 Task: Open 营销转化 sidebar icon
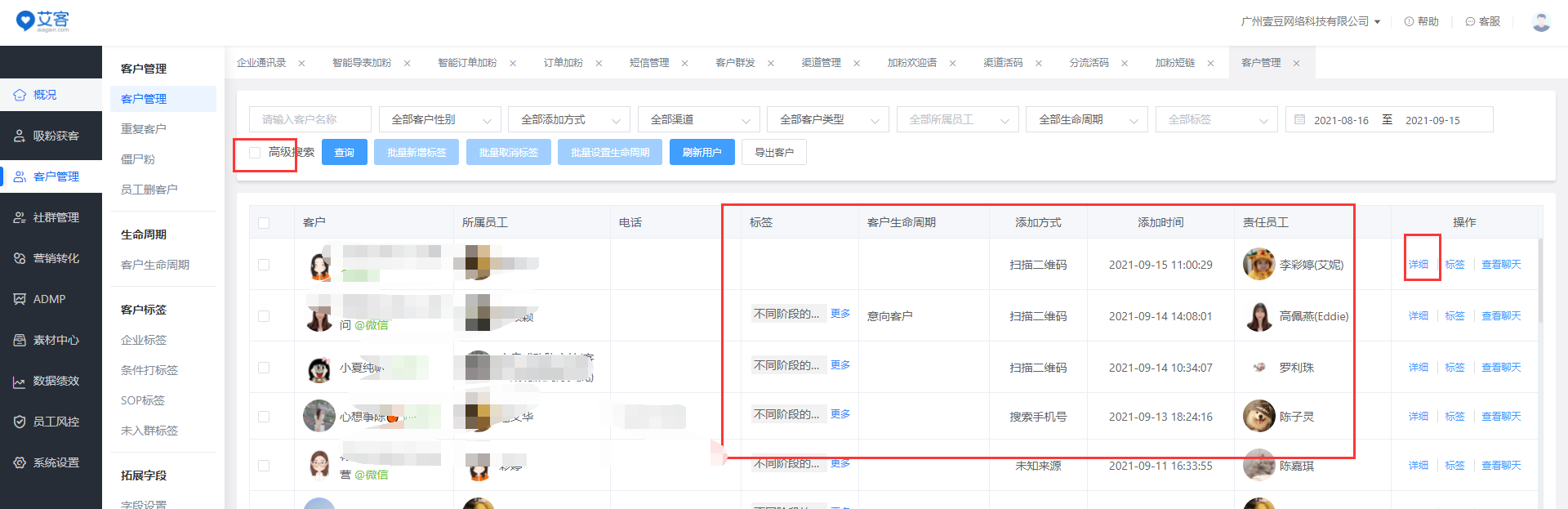tap(20, 258)
